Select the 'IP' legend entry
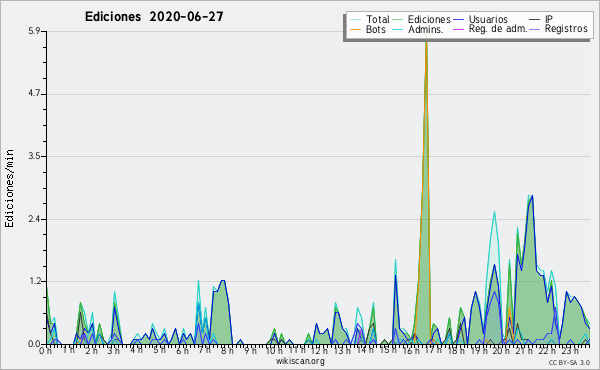600x370 pixels. tap(549, 19)
